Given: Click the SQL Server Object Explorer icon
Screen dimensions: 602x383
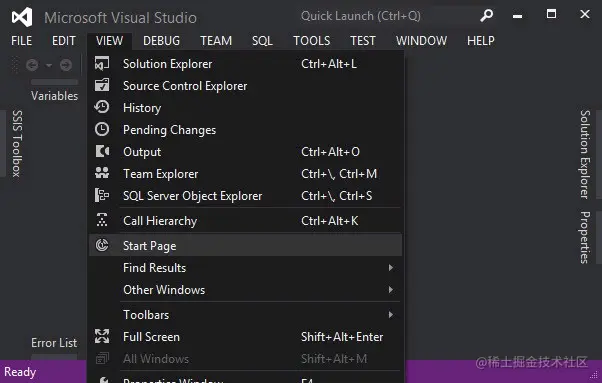Looking at the screenshot, I should pyautogui.click(x=102, y=195).
